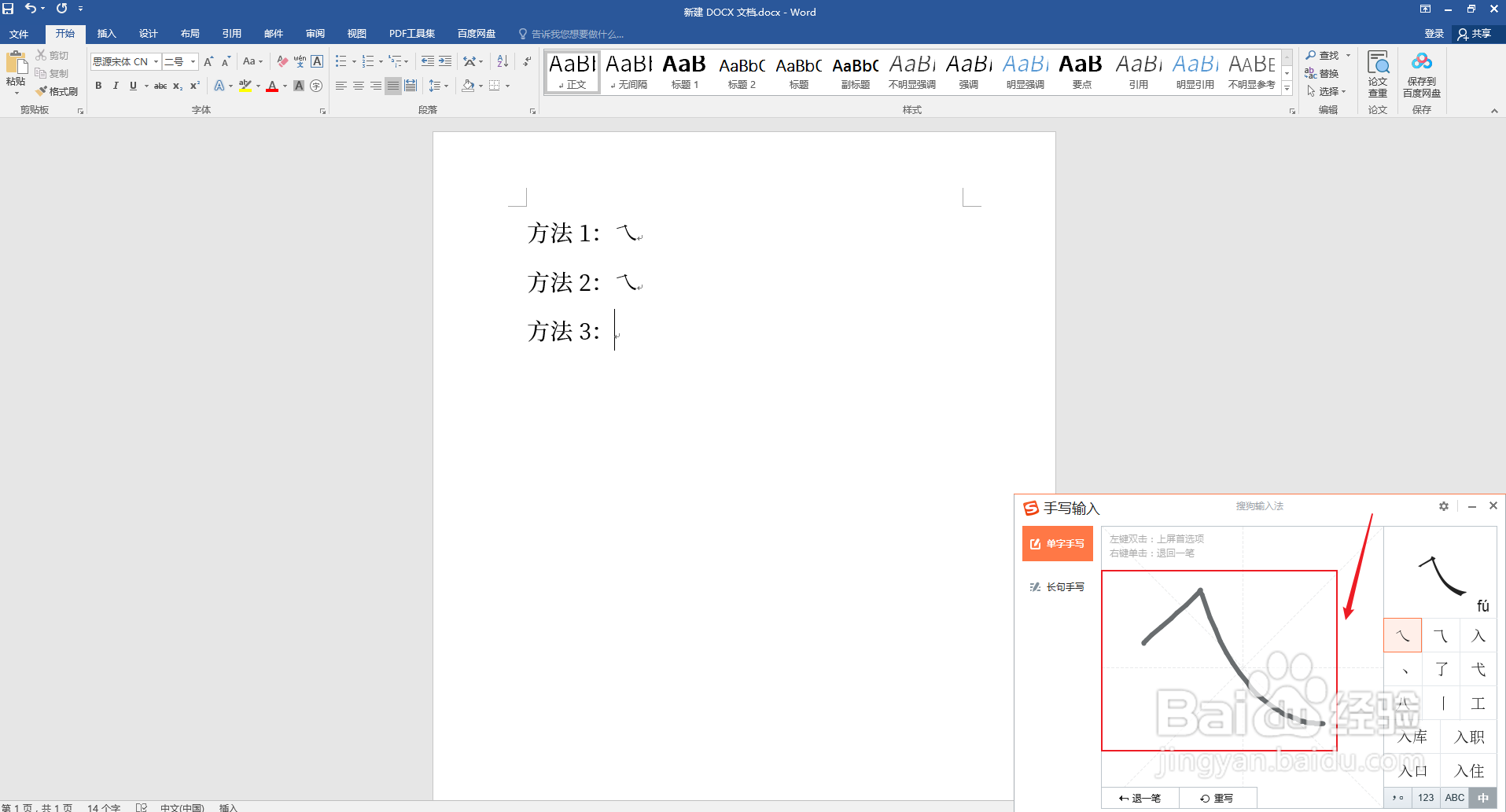Click 退一笔 undo stroke button

[x=1140, y=798]
